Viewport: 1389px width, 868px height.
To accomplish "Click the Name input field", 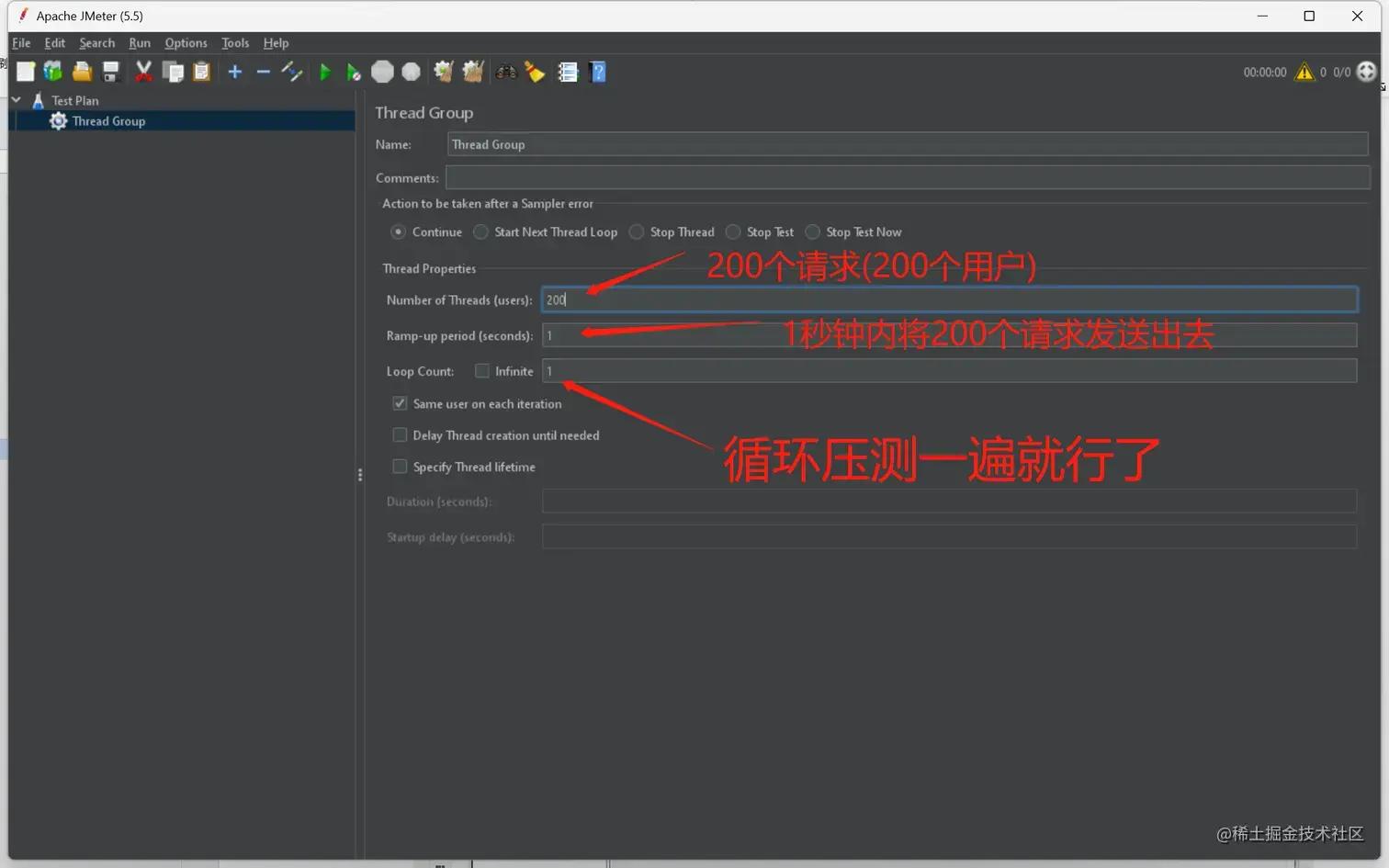I will (x=908, y=144).
